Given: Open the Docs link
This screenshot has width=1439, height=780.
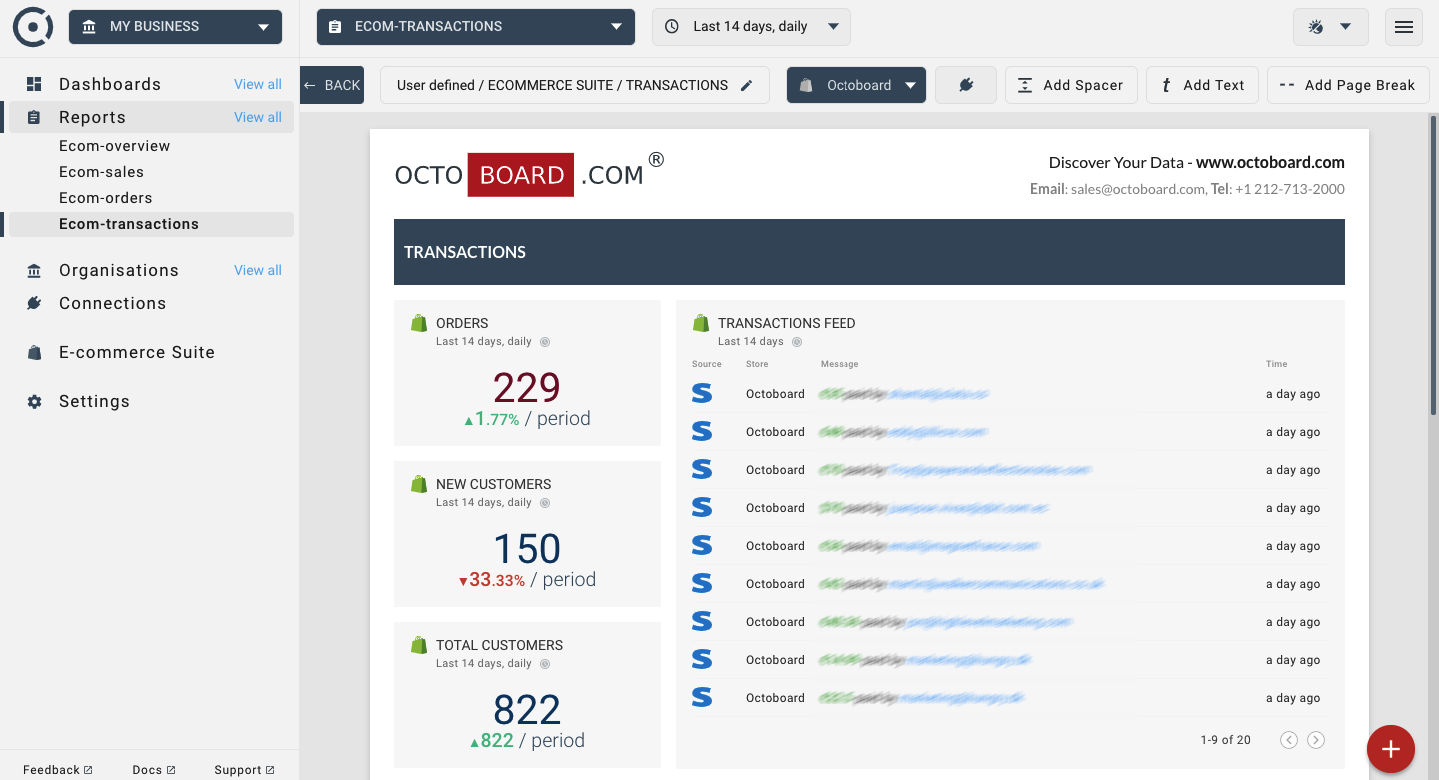Looking at the screenshot, I should tap(154, 770).
